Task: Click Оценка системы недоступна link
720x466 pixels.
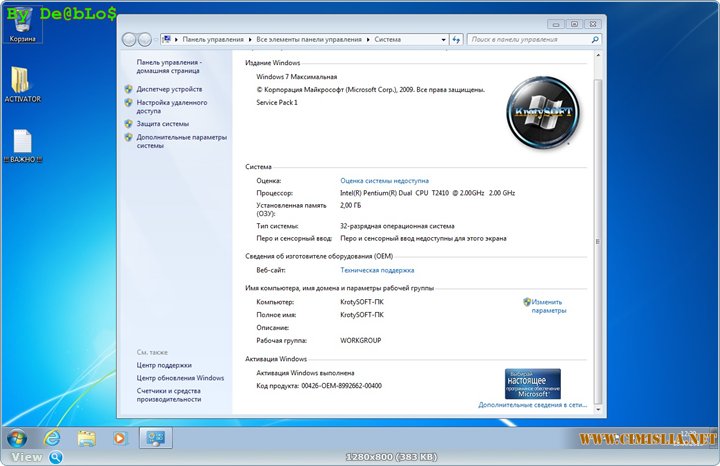Action: pos(384,181)
